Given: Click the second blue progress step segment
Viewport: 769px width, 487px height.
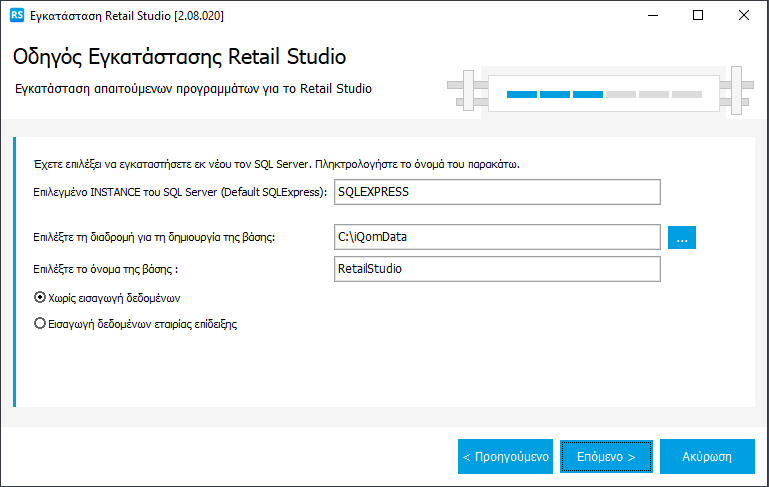Looking at the screenshot, I should pyautogui.click(x=555, y=94).
